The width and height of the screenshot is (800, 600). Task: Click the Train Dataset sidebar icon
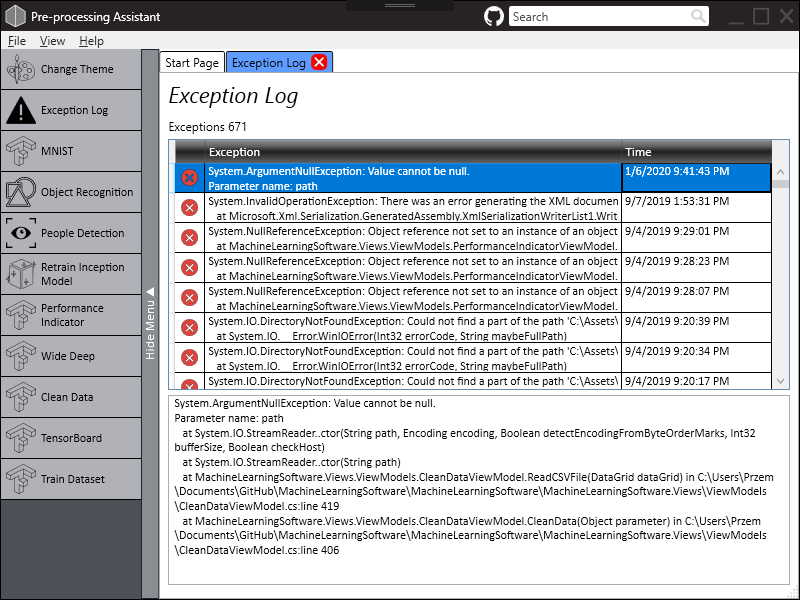pos(21,479)
